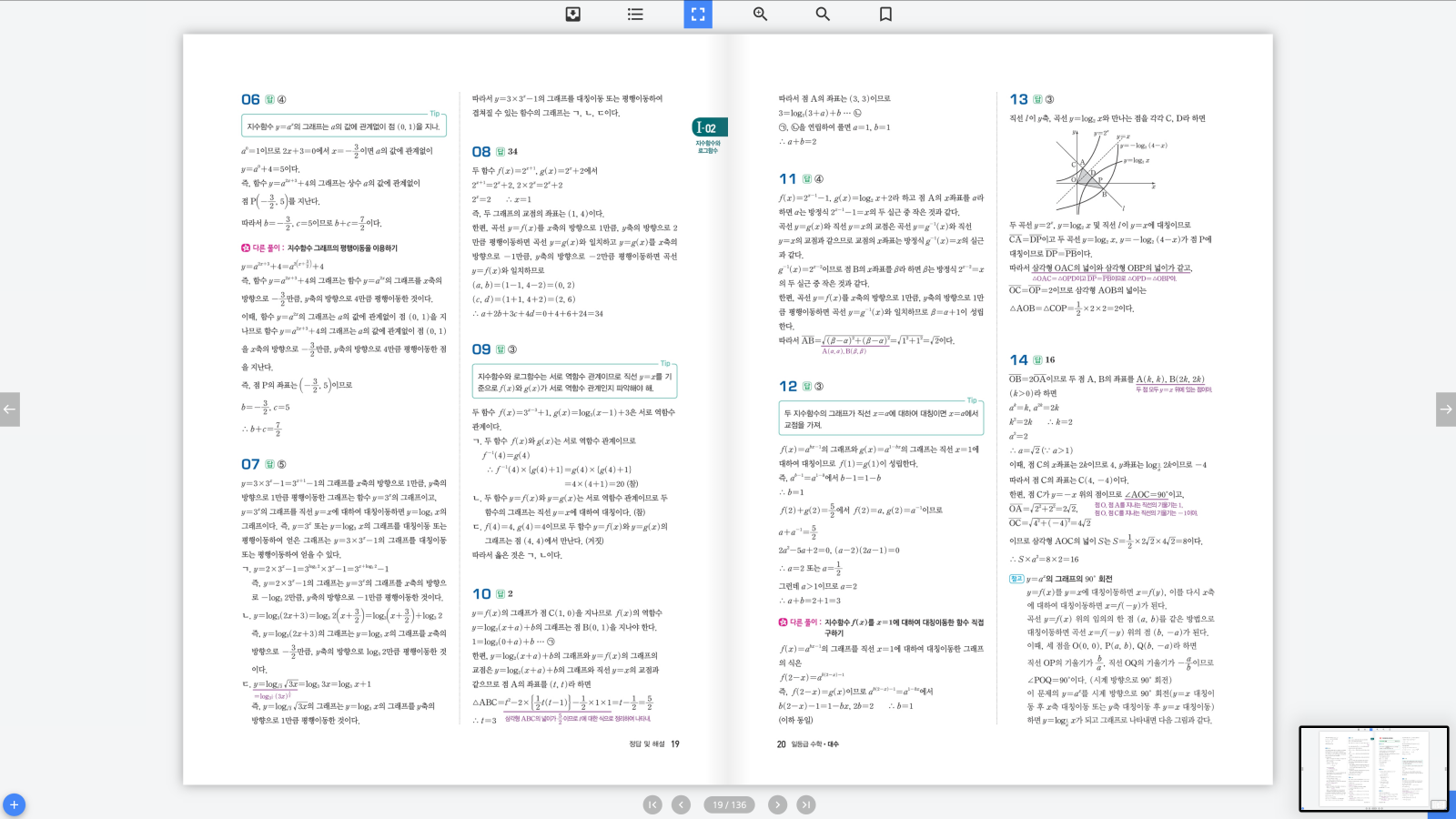Go to previous spread with left edge arrow

[10, 409]
